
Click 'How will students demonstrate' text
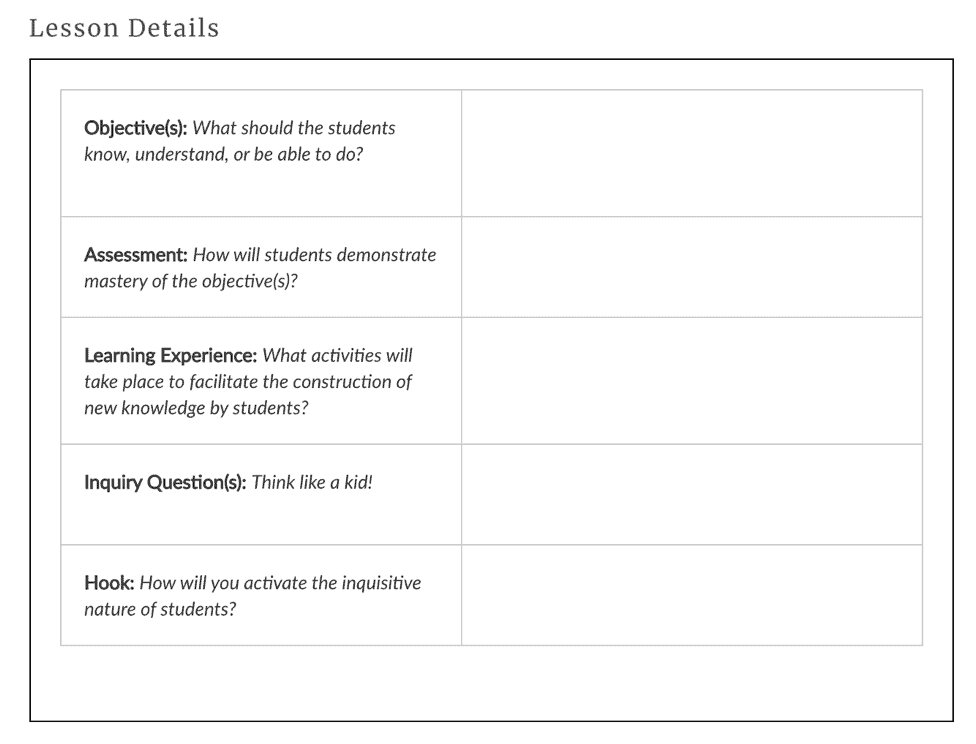[x=315, y=255]
